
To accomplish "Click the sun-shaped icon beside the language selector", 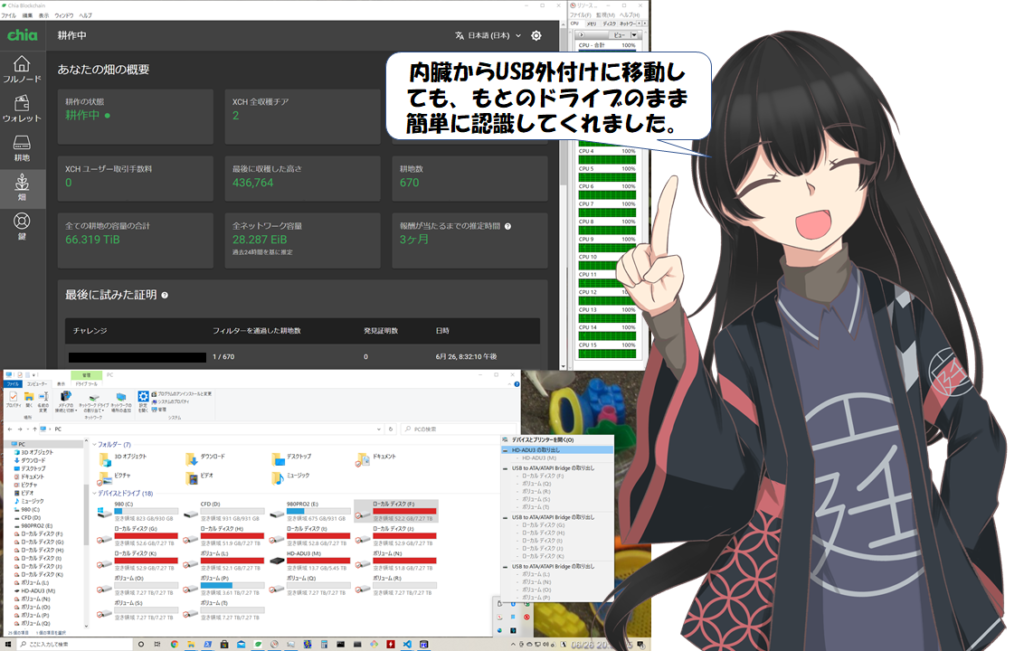I will 536,35.
